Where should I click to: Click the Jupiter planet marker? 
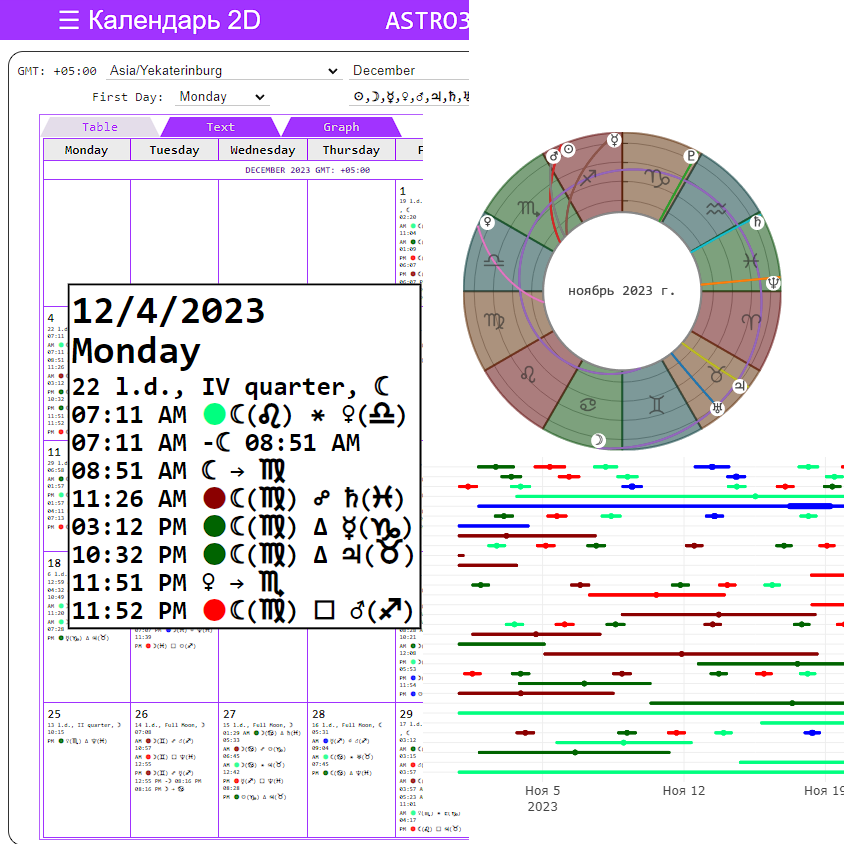pyautogui.click(x=740, y=385)
